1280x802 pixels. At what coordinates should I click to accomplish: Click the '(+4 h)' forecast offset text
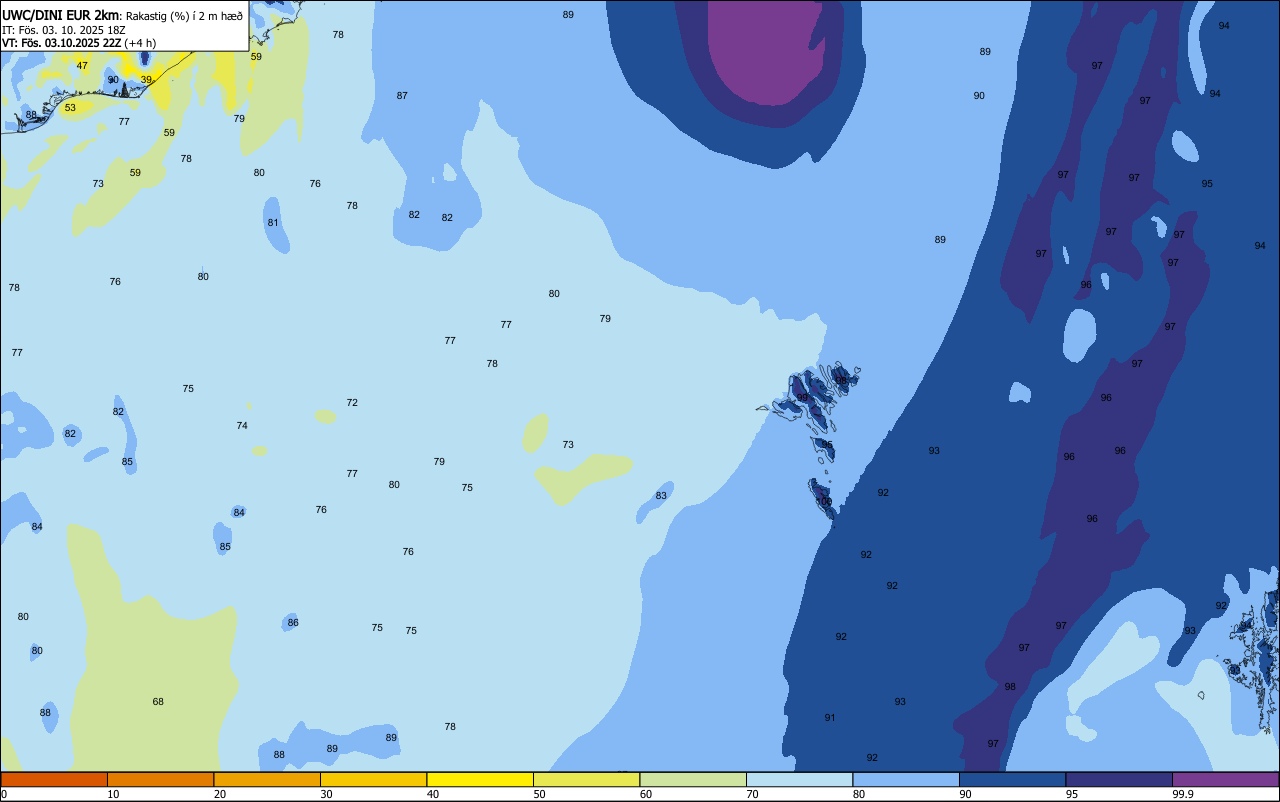click(140, 43)
